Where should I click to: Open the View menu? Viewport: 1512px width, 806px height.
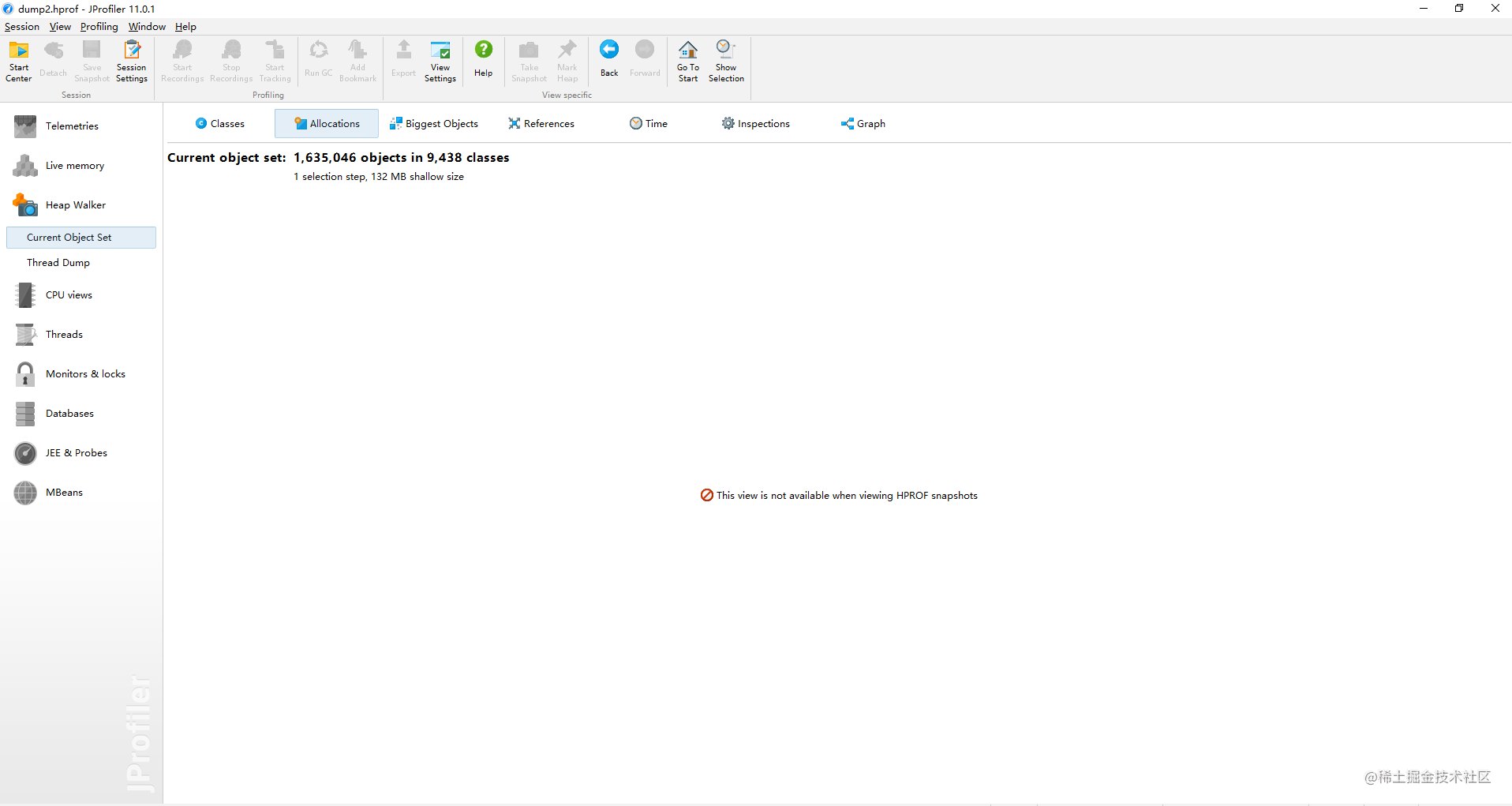(x=60, y=27)
